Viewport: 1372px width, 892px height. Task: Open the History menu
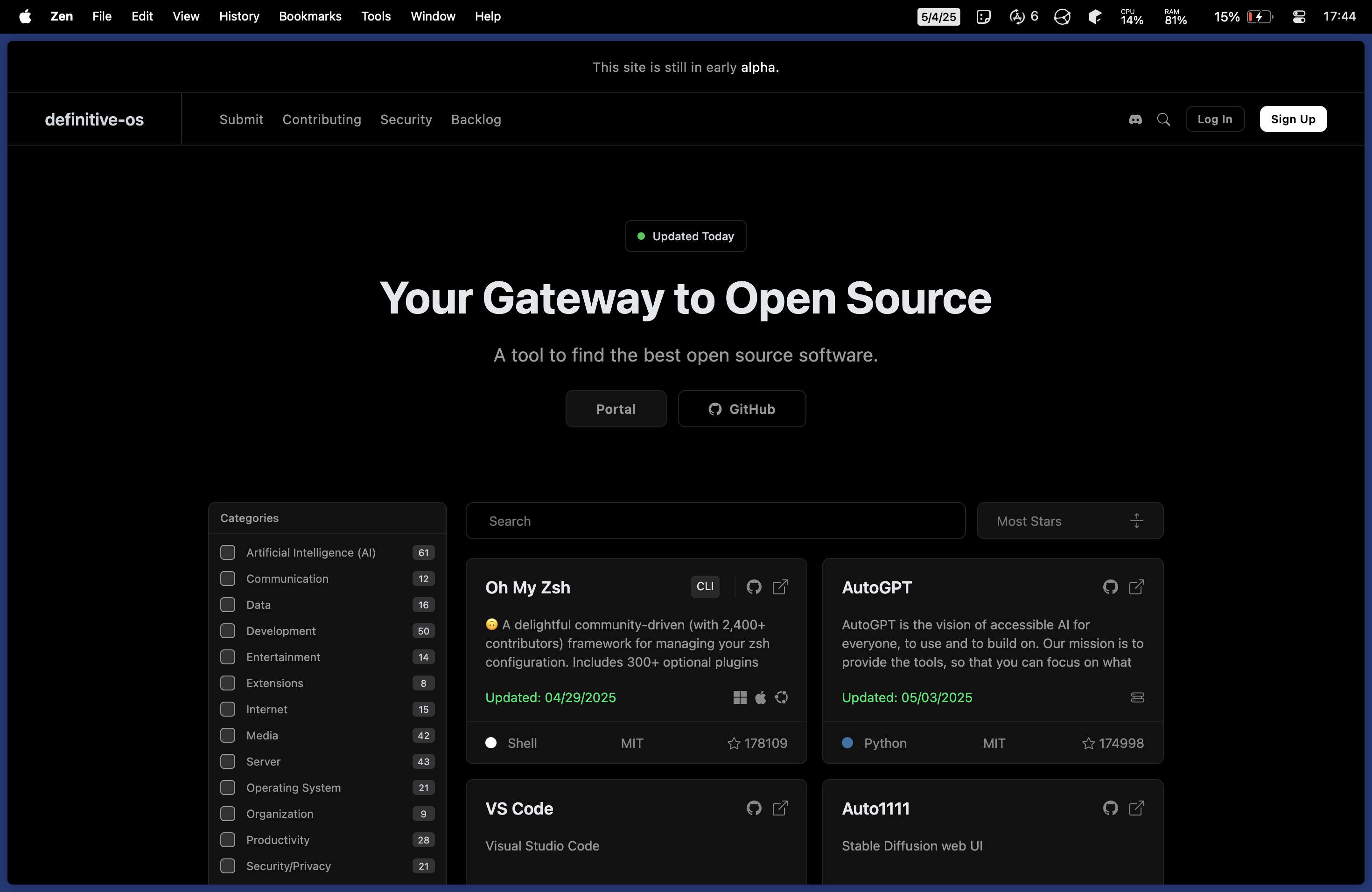238,16
